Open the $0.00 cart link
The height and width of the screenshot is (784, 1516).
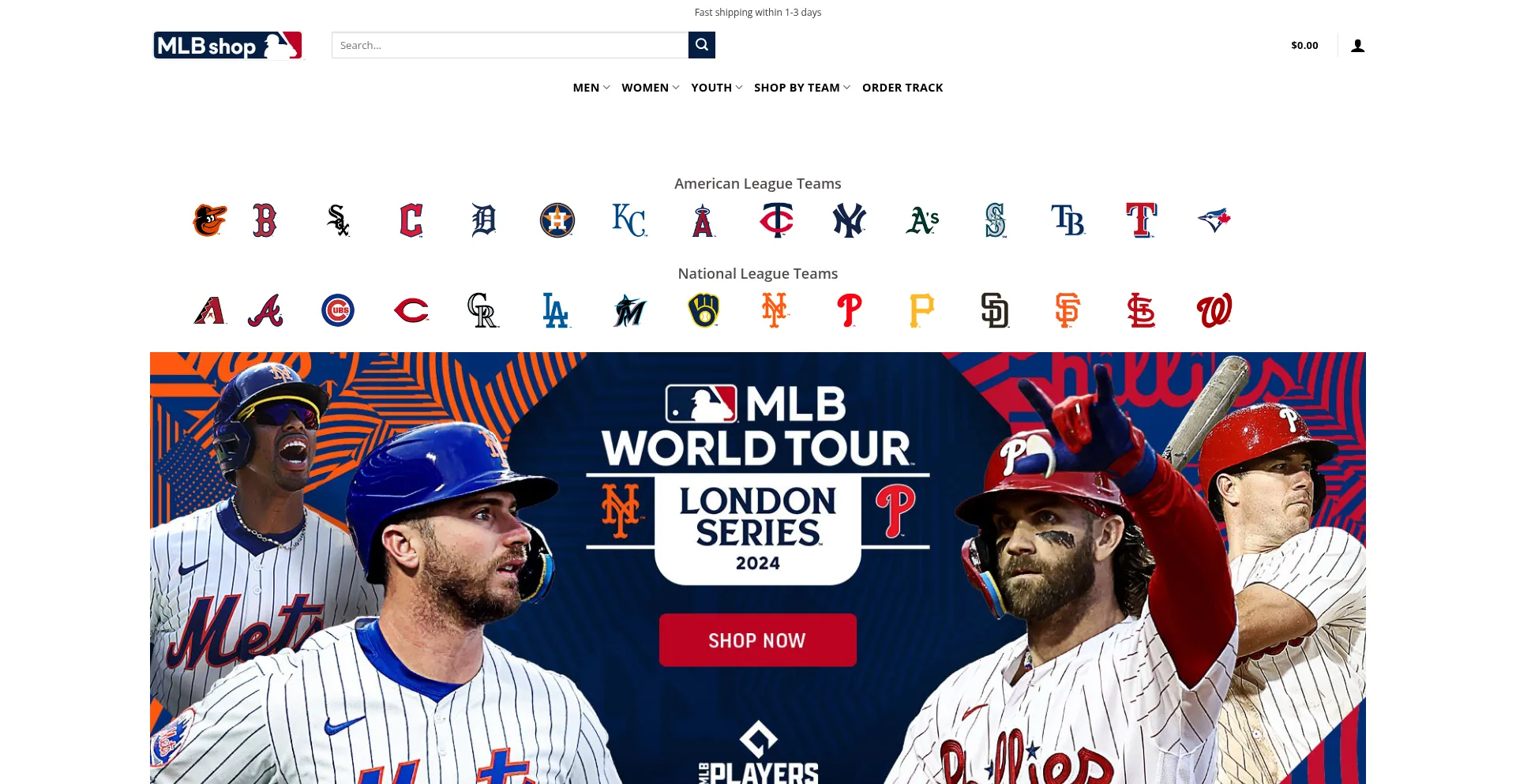(1304, 46)
